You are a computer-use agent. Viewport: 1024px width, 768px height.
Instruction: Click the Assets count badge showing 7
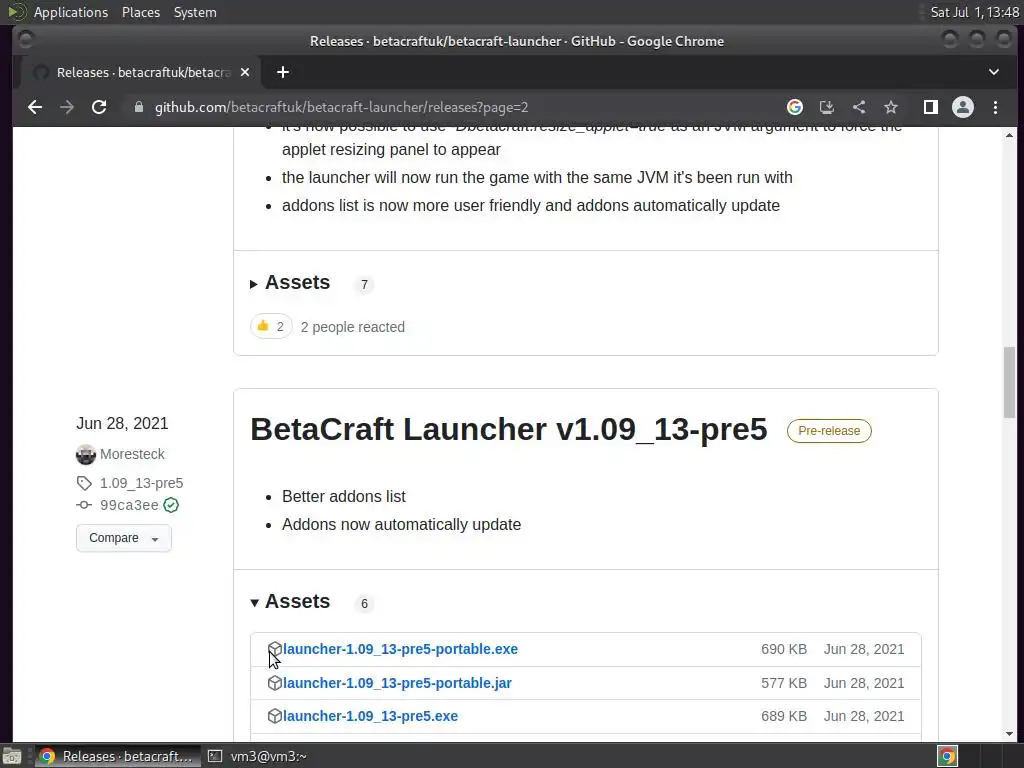pos(364,285)
